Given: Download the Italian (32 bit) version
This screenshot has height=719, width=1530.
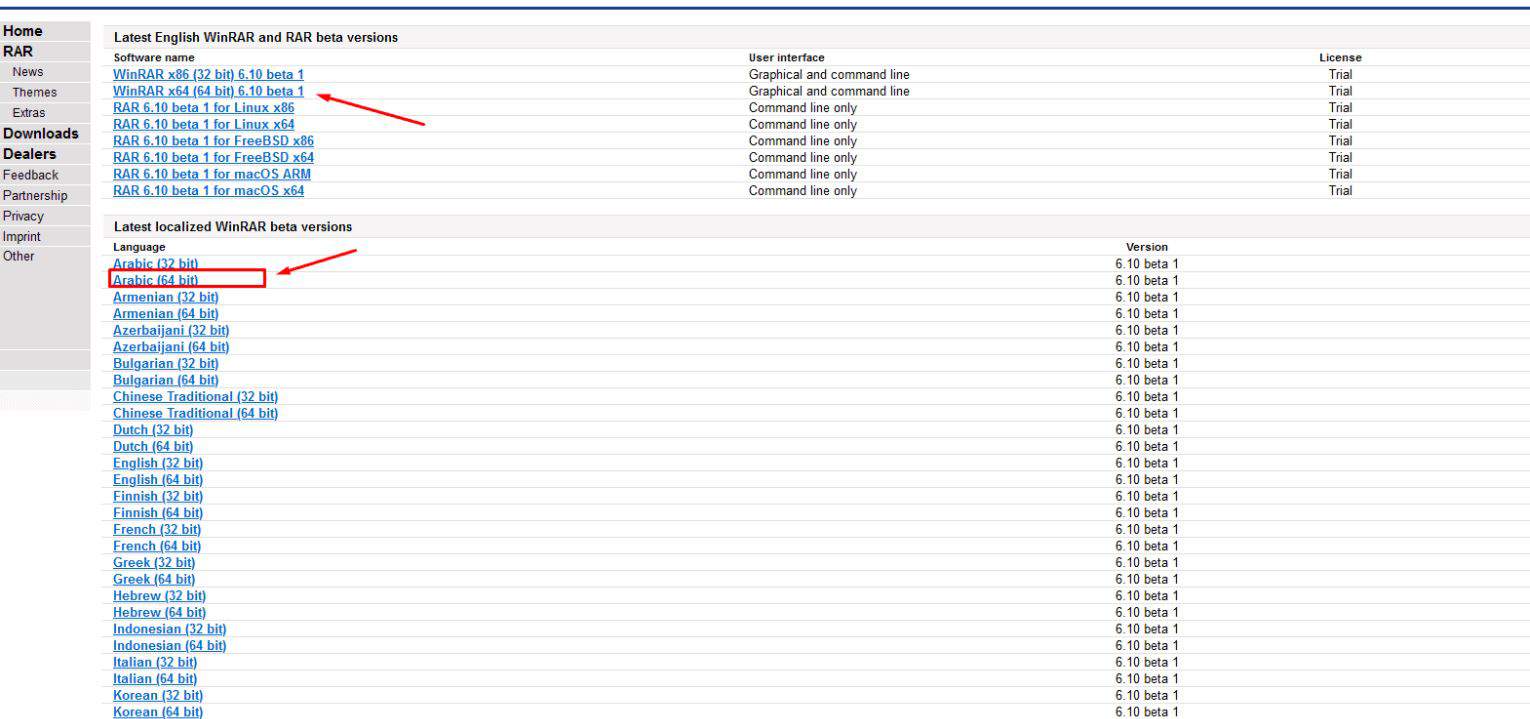Looking at the screenshot, I should (155, 662).
